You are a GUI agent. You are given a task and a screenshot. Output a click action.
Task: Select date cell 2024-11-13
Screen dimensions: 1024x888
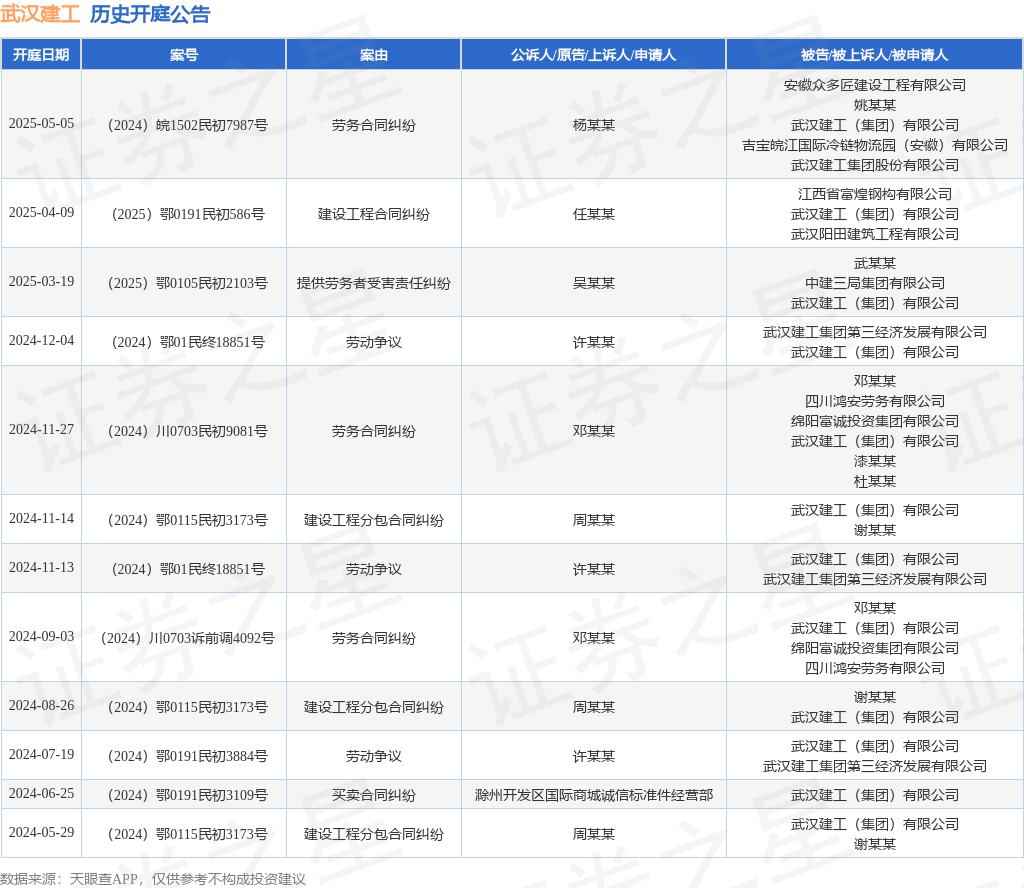click(41, 567)
